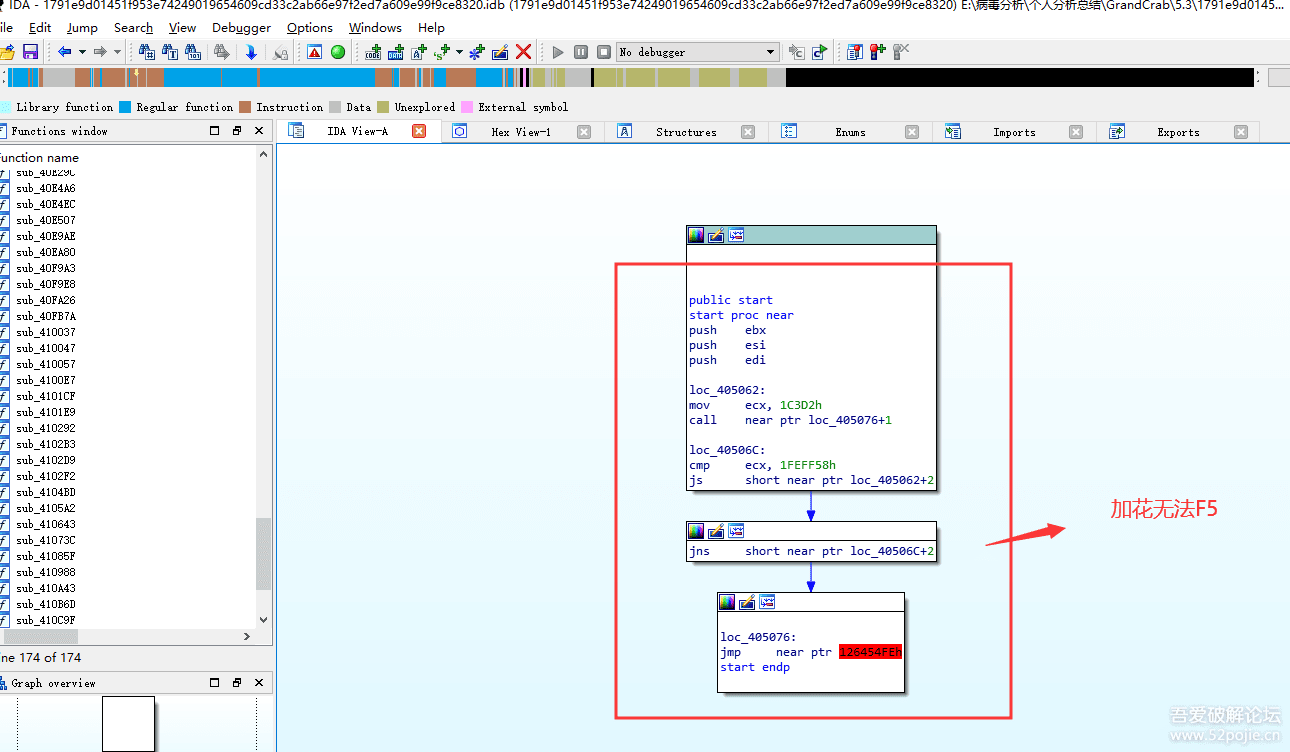Click the add breakpoint red-green icon

click(878, 51)
